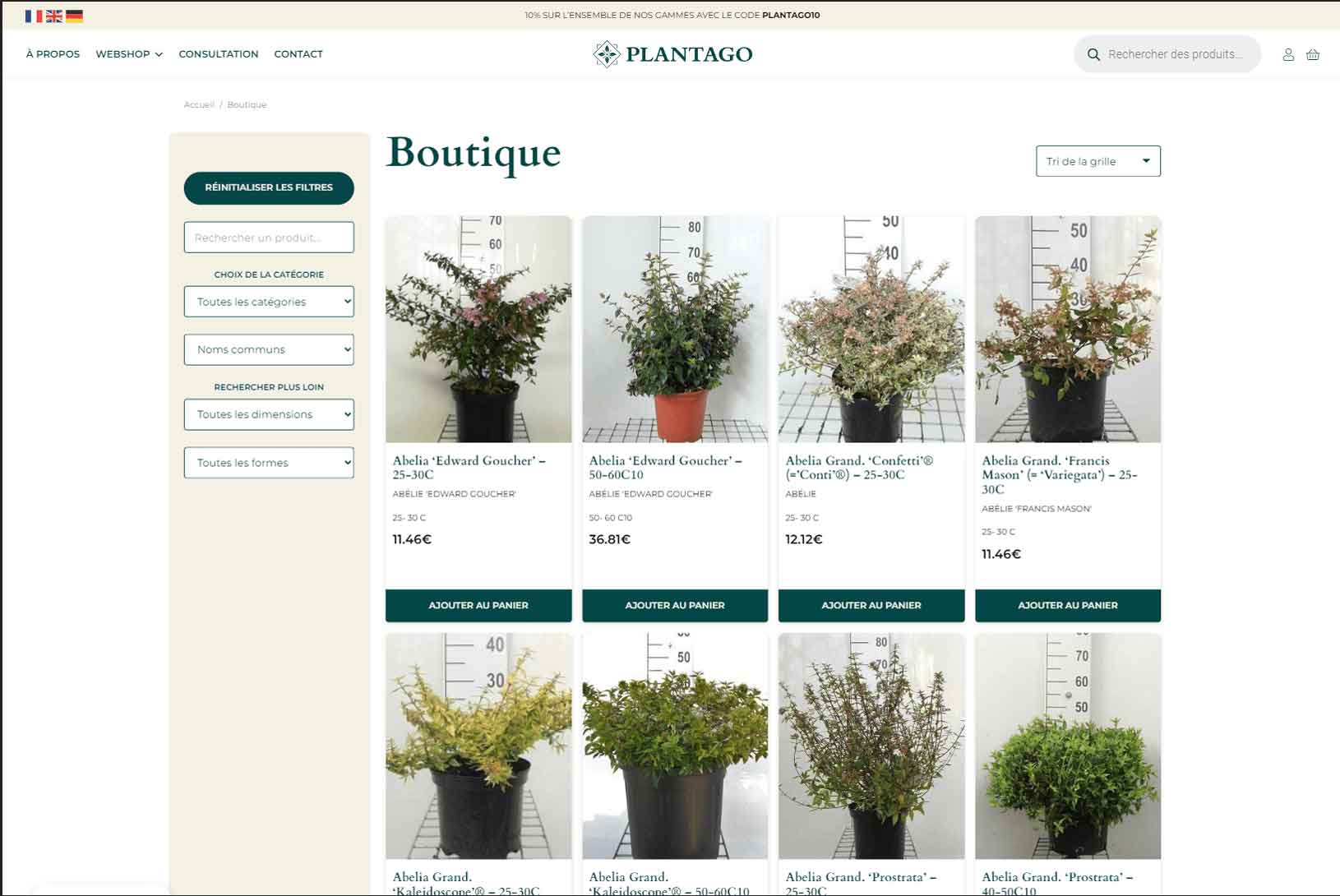
Task: Open Abelia Grand. 'Francis Mason' product photo
Action: (x=1068, y=329)
